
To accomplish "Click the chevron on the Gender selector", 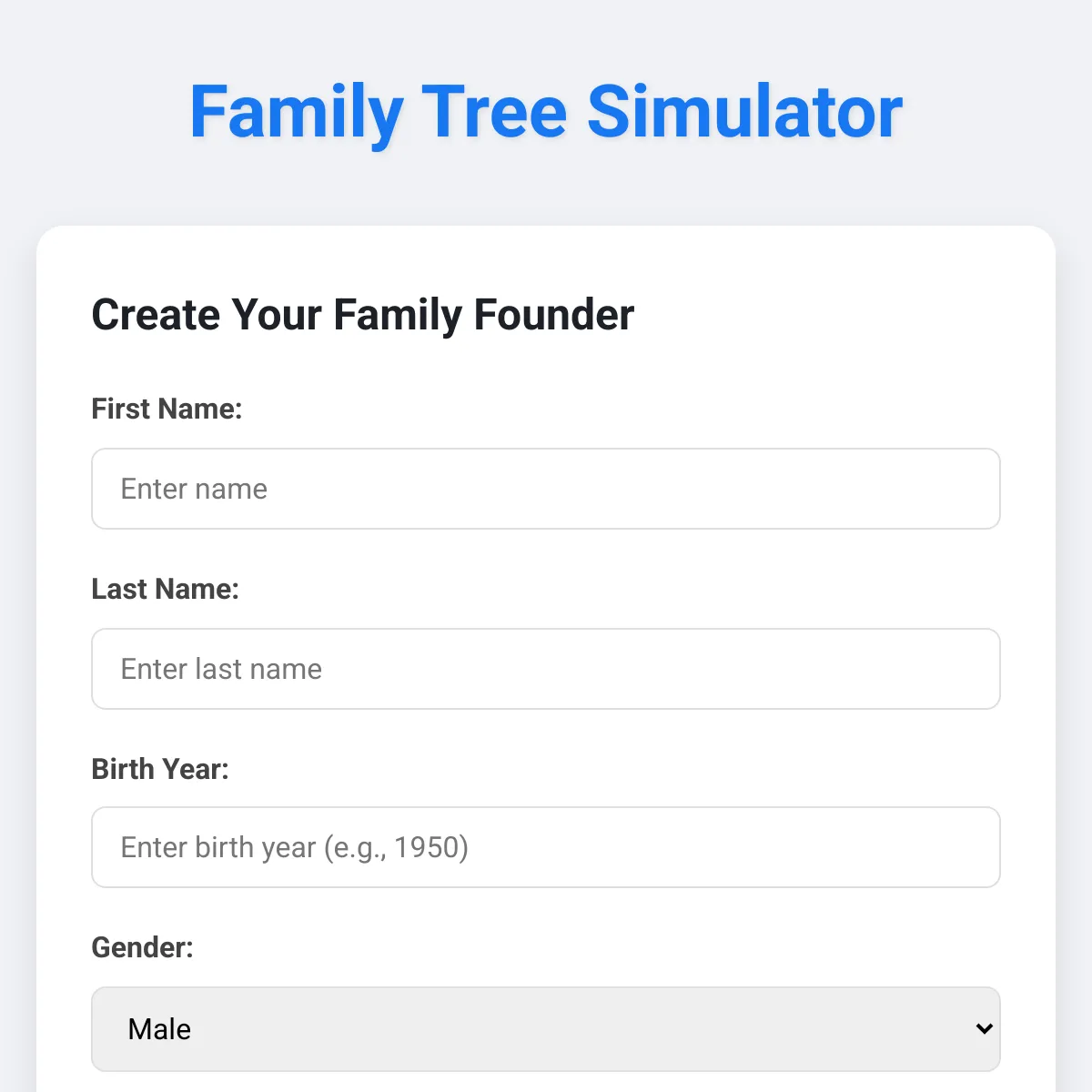I will coord(984,1028).
